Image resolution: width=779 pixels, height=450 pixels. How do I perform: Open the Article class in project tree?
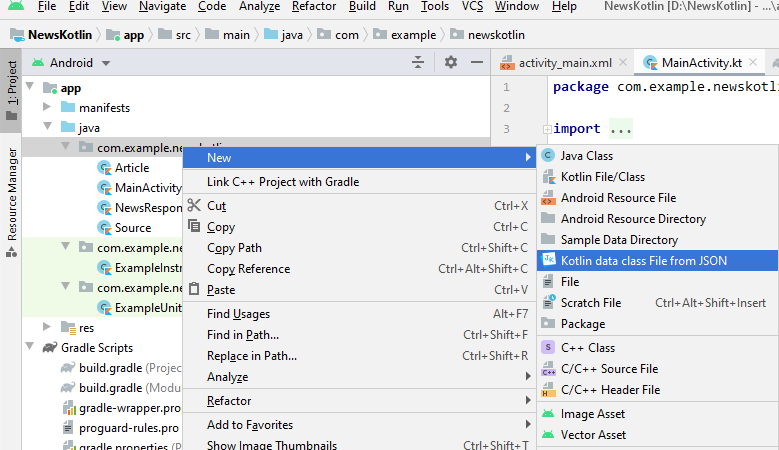(131, 168)
